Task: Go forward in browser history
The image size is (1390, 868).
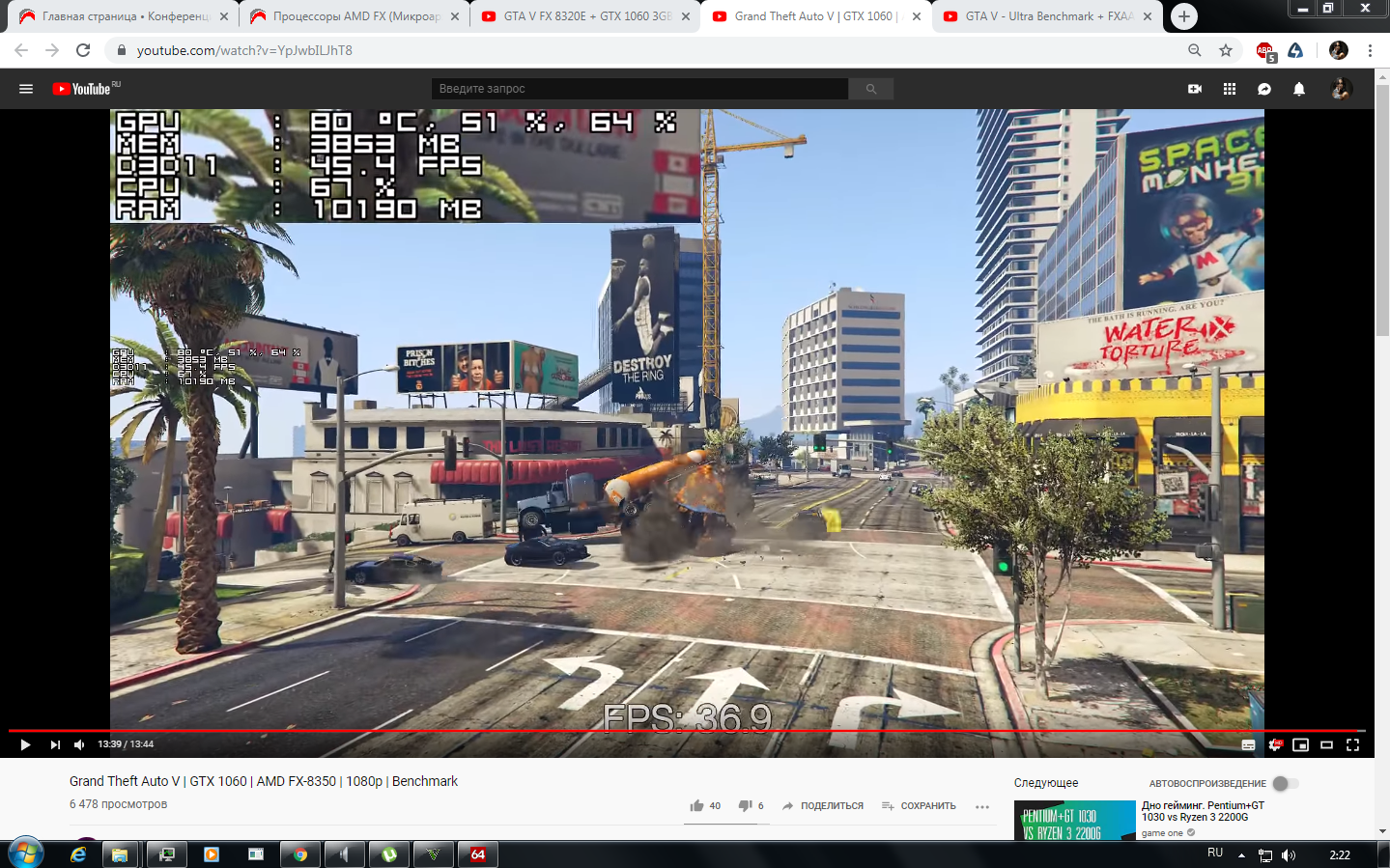Action: (x=52, y=50)
